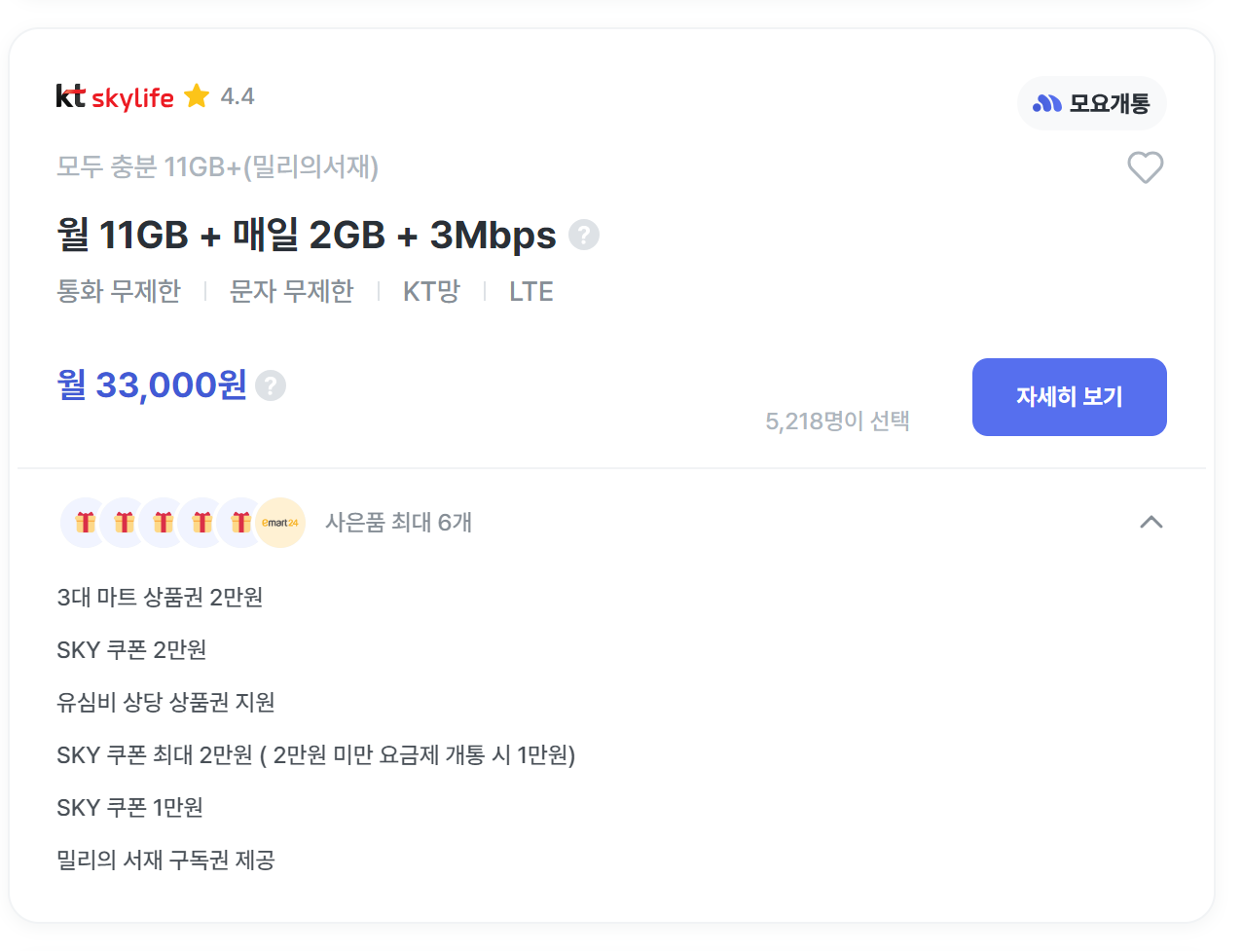Open help icon next to 3Mbps title
The width and height of the screenshot is (1242, 952).
coord(584,235)
